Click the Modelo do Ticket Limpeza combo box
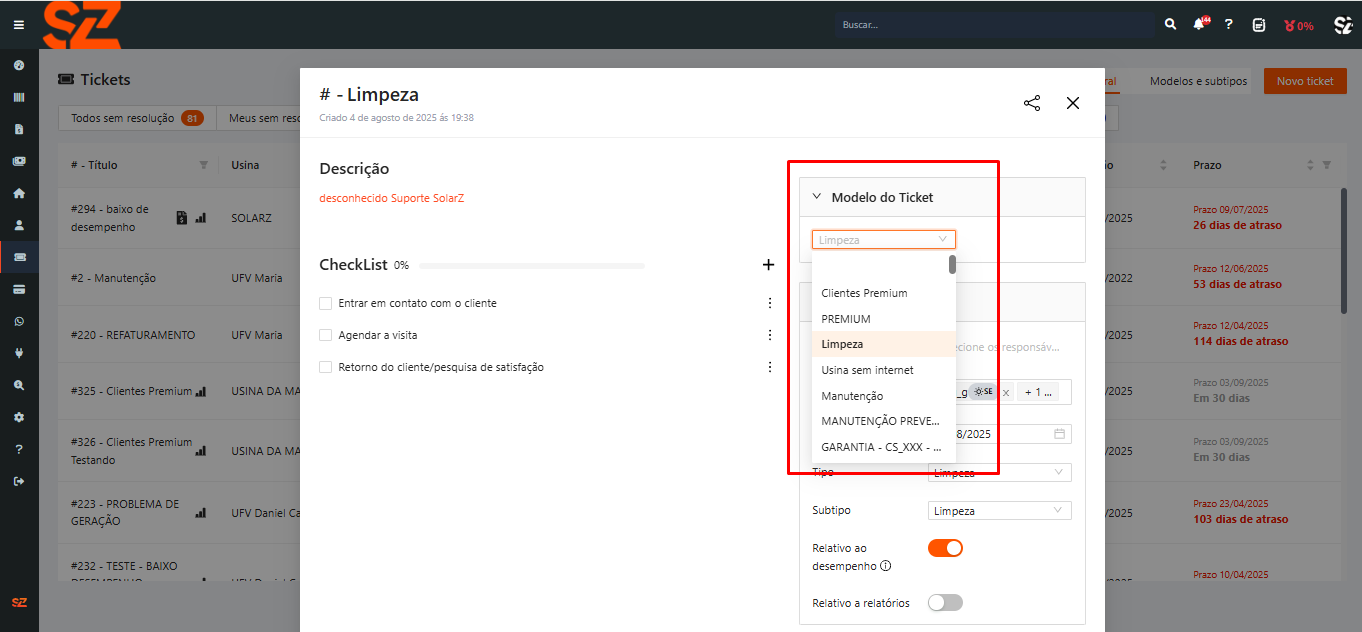The image size is (1362, 632). (883, 240)
